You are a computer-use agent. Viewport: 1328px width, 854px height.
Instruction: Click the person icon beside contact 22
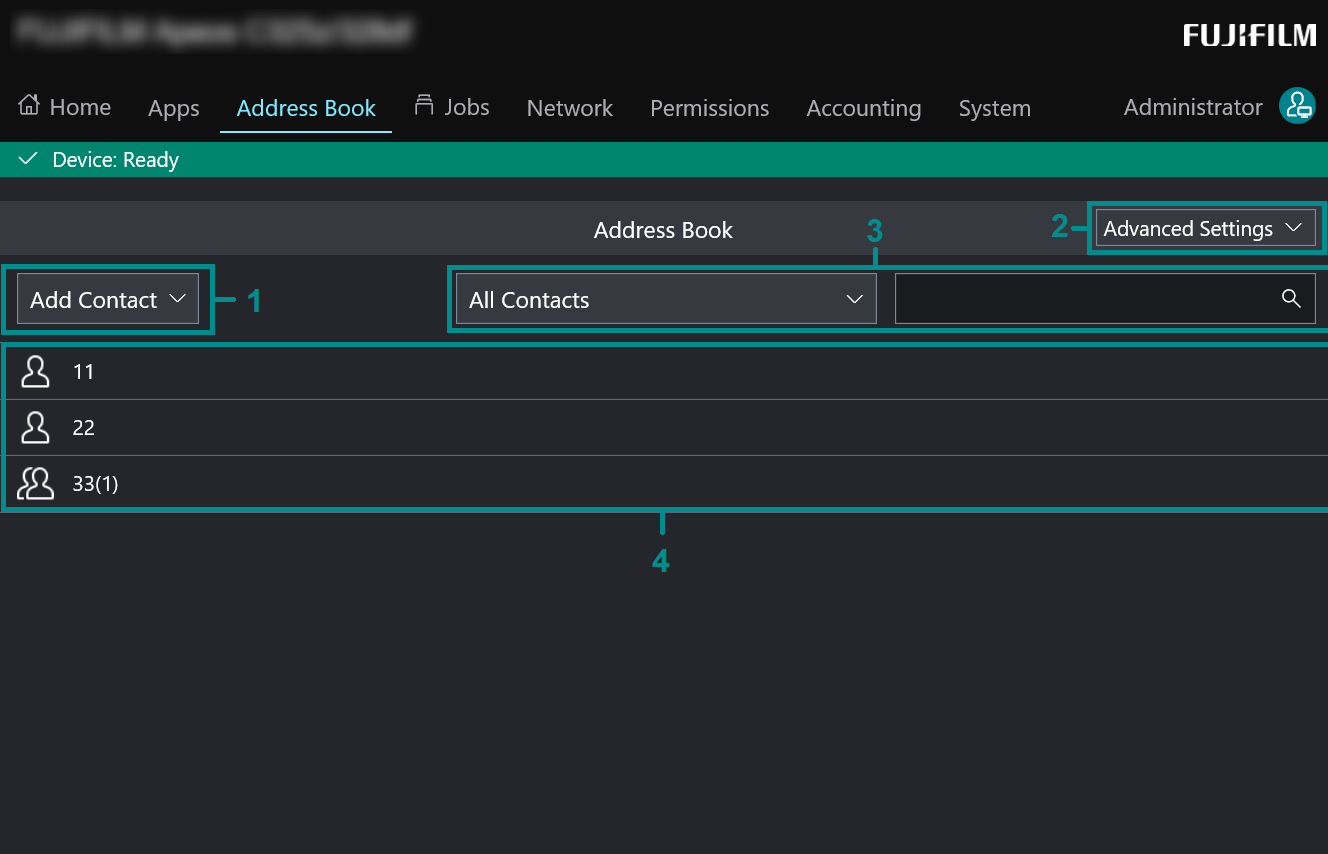coord(35,427)
